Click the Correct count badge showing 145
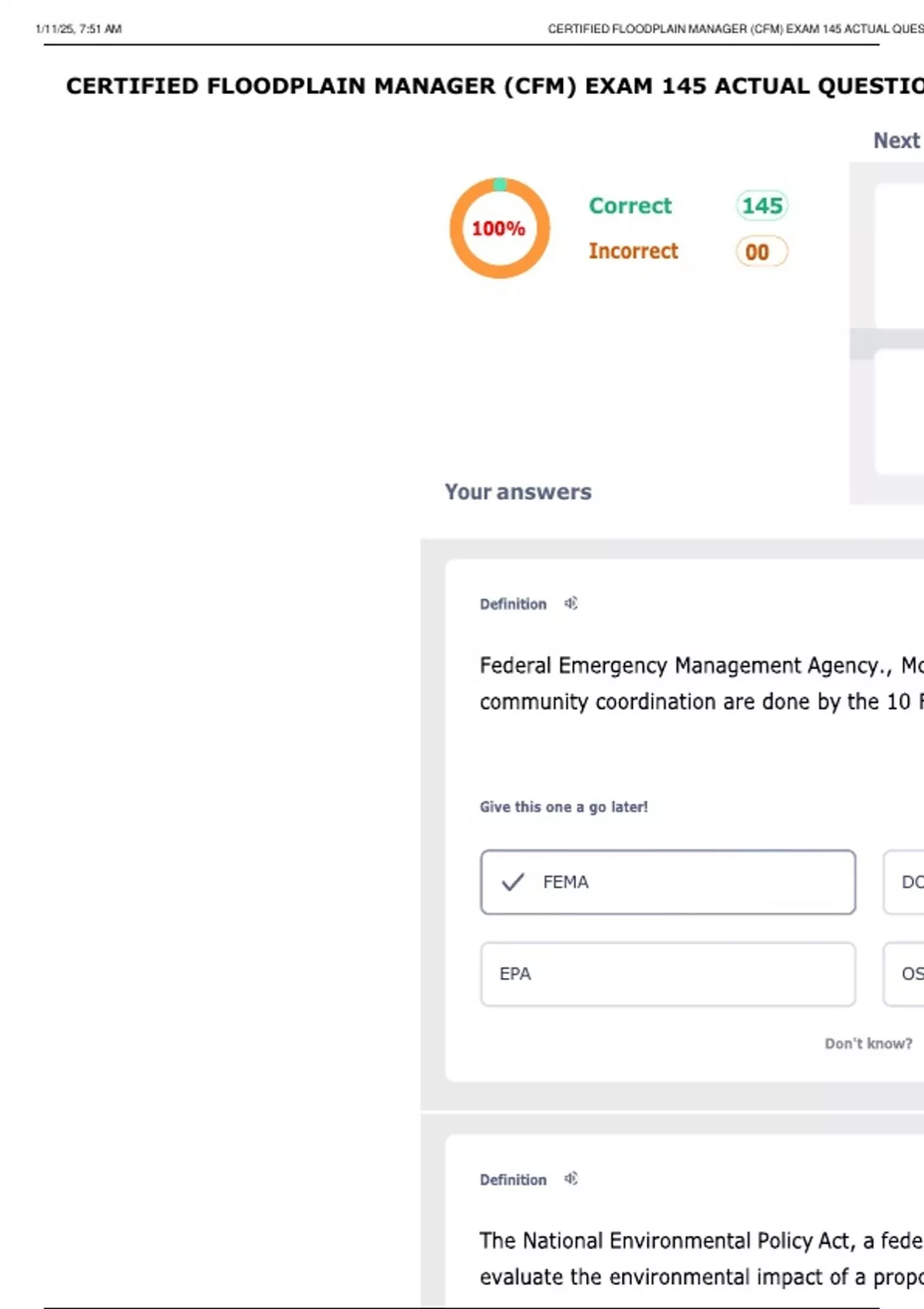Screen dimensions: 924x1309 pyautogui.click(x=762, y=206)
